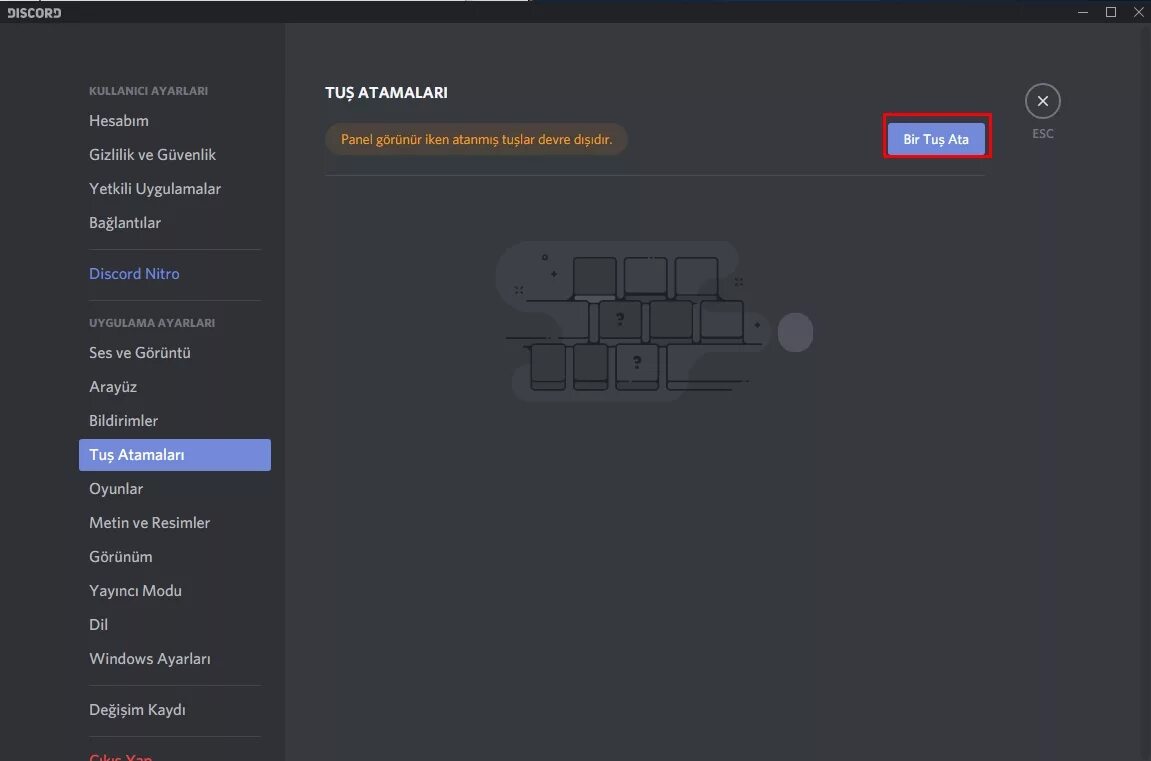Minimize the Discord window
The height and width of the screenshot is (761, 1151).
[x=1083, y=12]
